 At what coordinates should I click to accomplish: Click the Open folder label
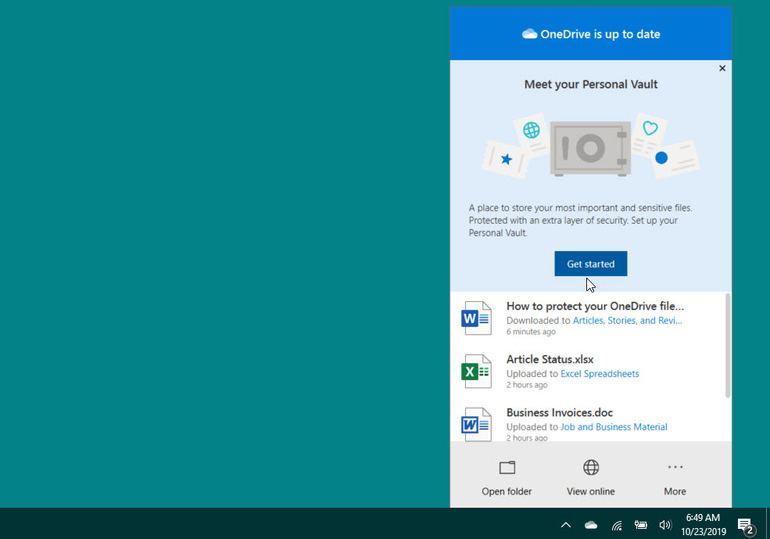pos(506,491)
